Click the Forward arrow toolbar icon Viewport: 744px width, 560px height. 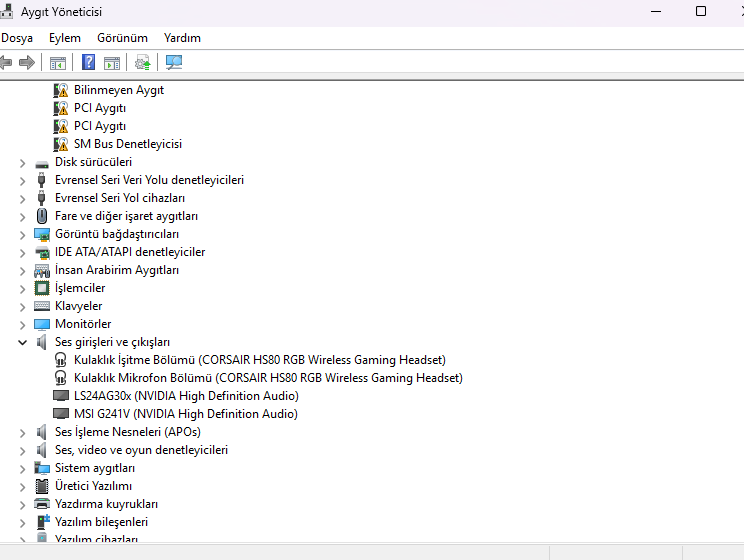[27, 62]
